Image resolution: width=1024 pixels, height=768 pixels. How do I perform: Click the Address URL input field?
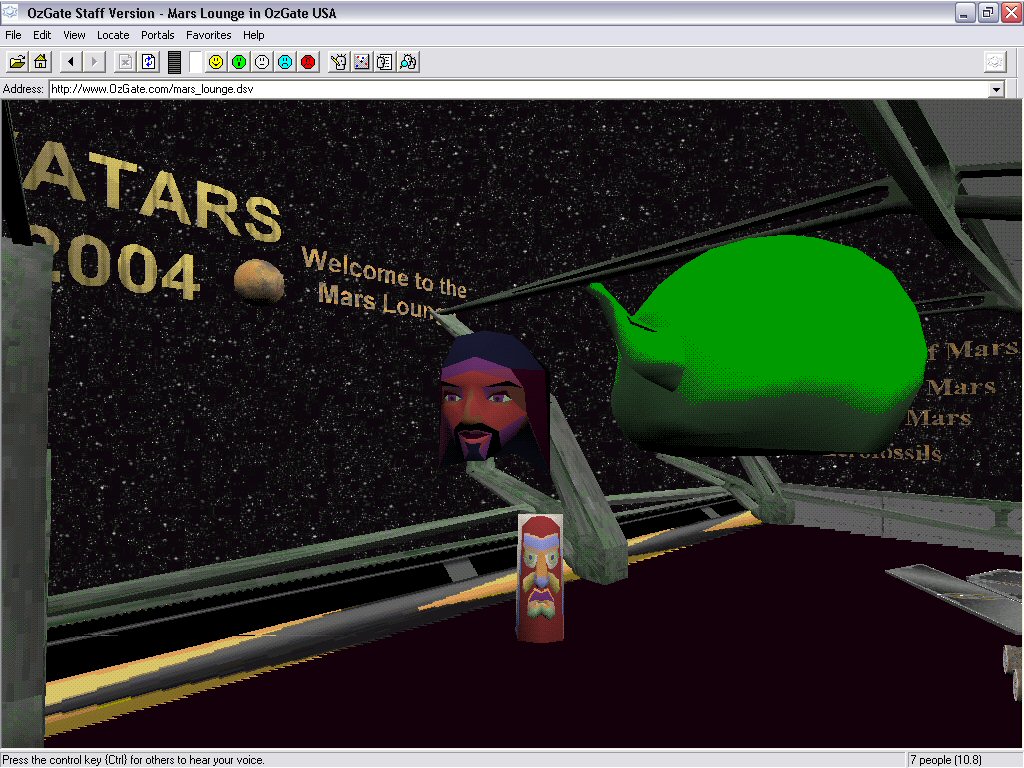500,90
